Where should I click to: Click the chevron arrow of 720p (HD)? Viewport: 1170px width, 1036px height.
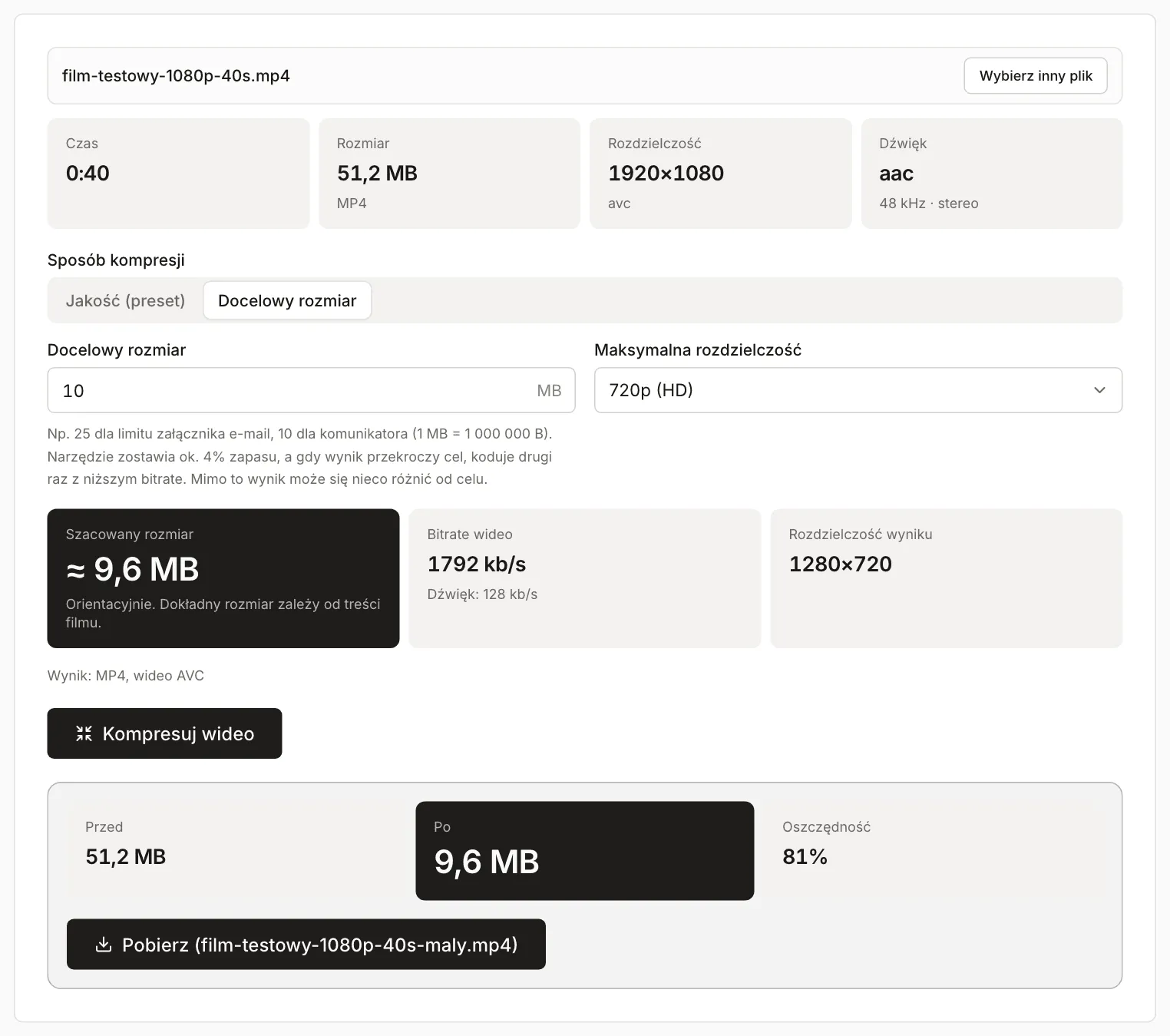pyautogui.click(x=1099, y=390)
